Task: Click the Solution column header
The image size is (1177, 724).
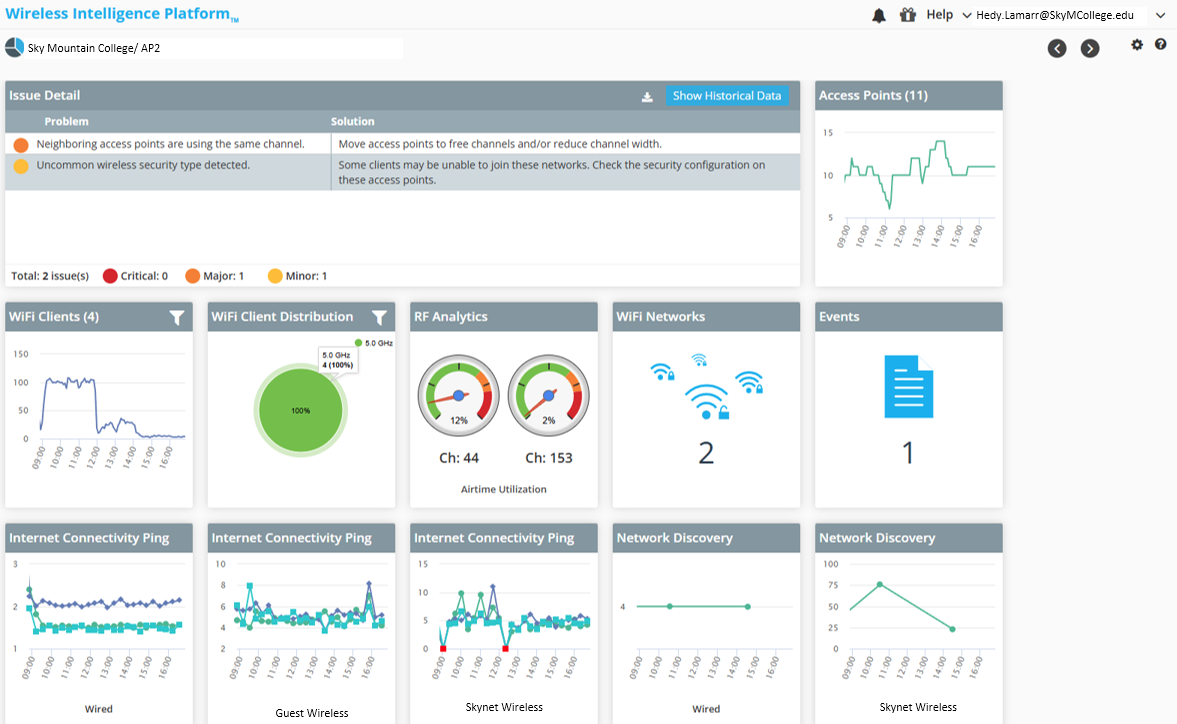Action: click(x=353, y=122)
